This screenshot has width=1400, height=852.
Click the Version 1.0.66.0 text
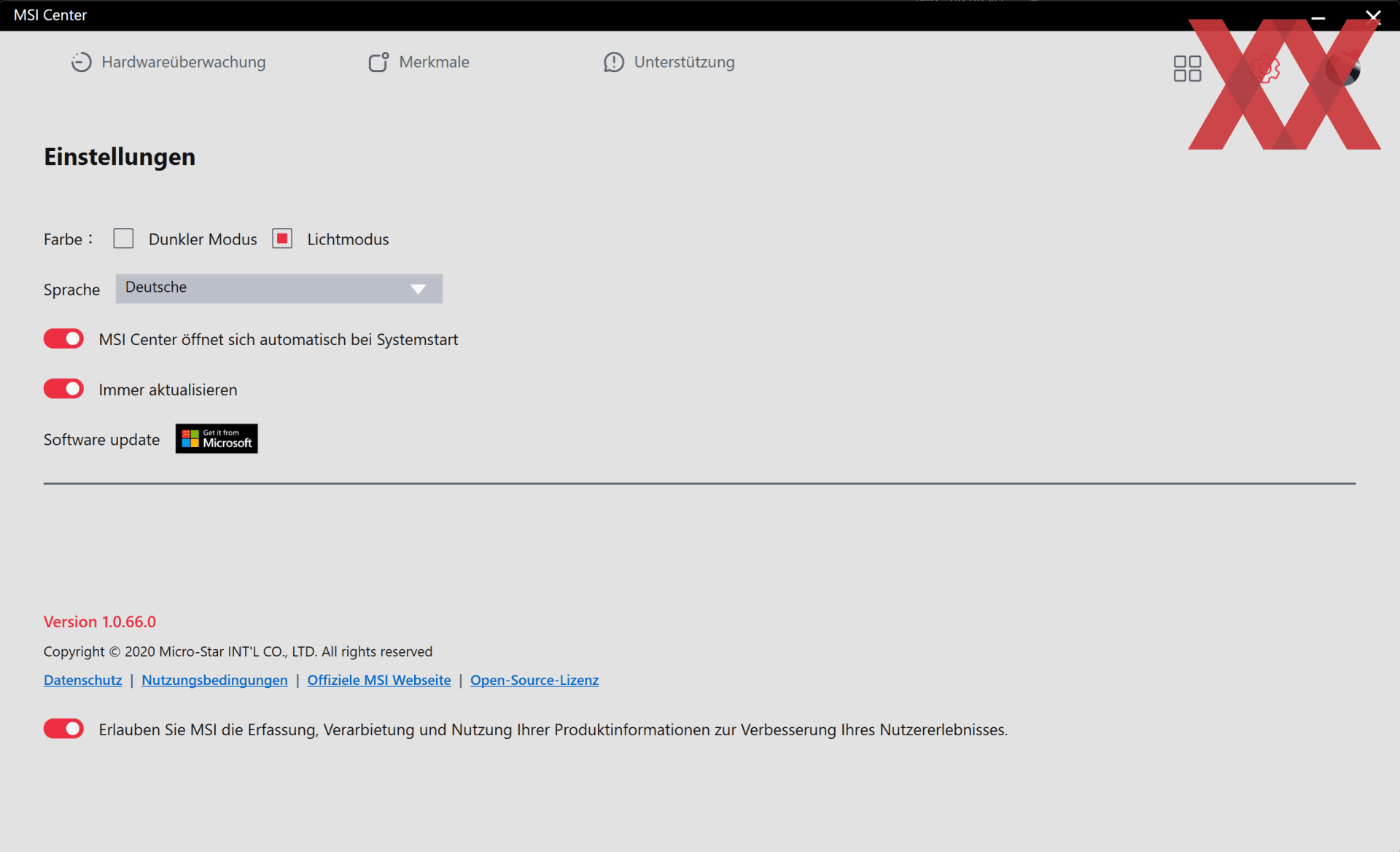click(x=100, y=621)
